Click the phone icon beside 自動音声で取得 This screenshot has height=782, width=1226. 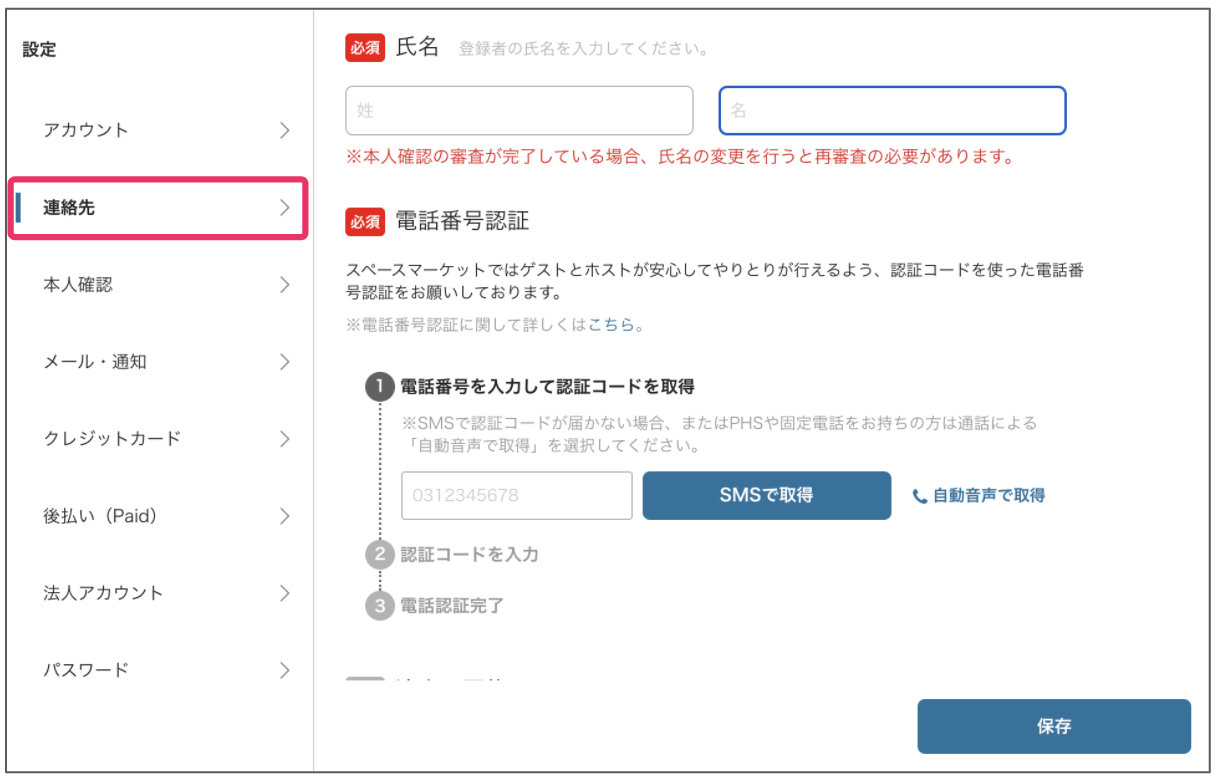coord(920,496)
